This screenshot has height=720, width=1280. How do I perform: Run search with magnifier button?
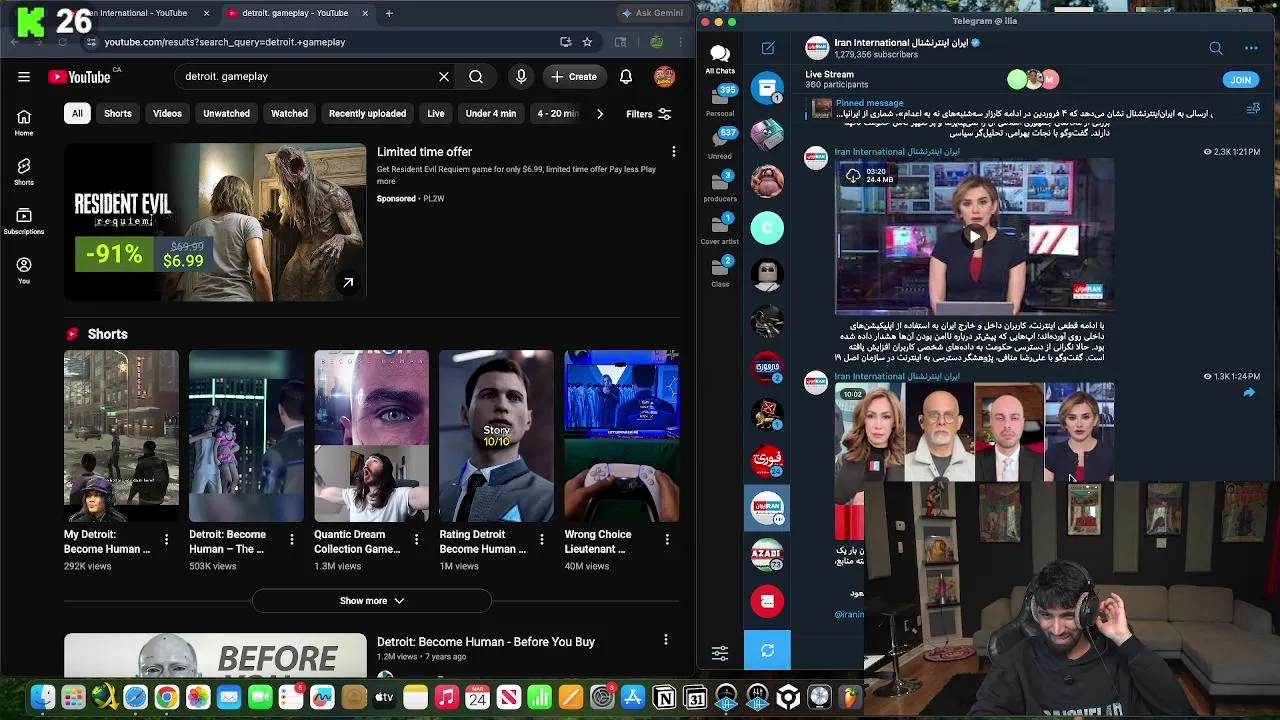[x=476, y=76]
